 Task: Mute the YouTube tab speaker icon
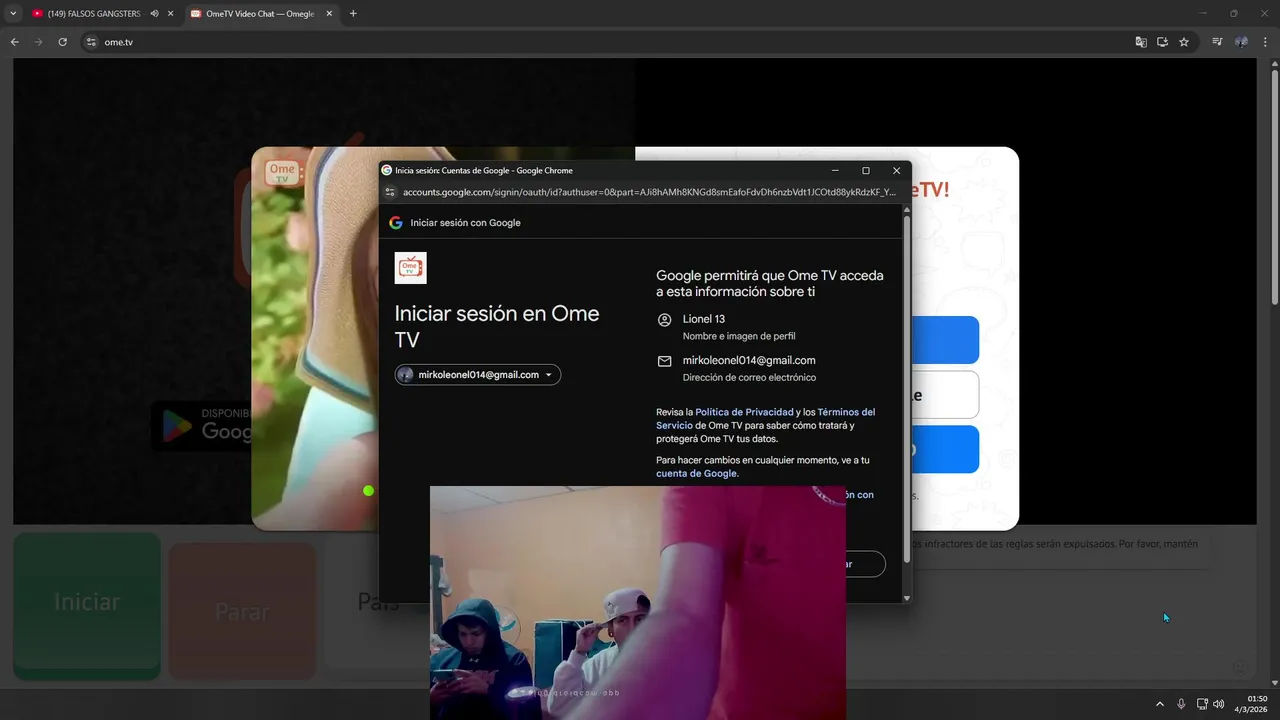(154, 14)
